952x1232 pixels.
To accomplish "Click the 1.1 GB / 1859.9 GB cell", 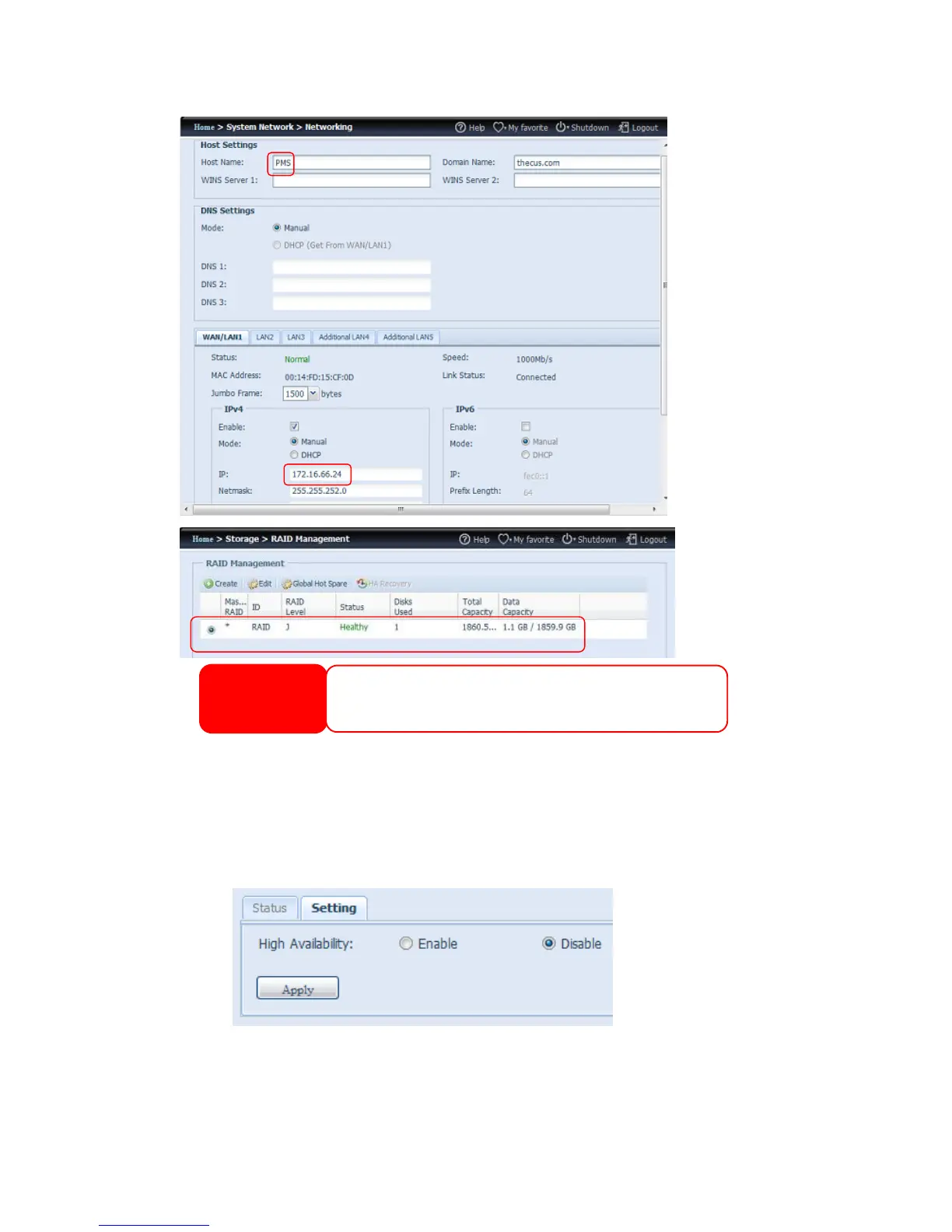I will 540,627.
